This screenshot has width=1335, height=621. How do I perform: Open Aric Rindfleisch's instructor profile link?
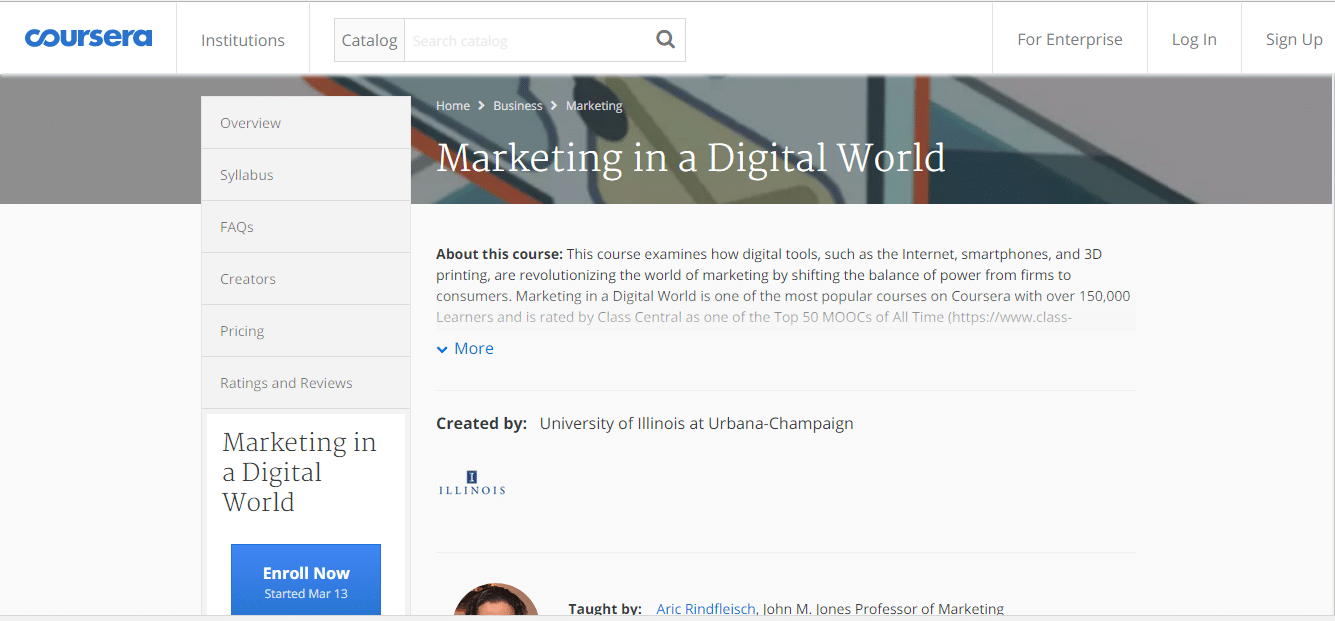tap(706, 609)
